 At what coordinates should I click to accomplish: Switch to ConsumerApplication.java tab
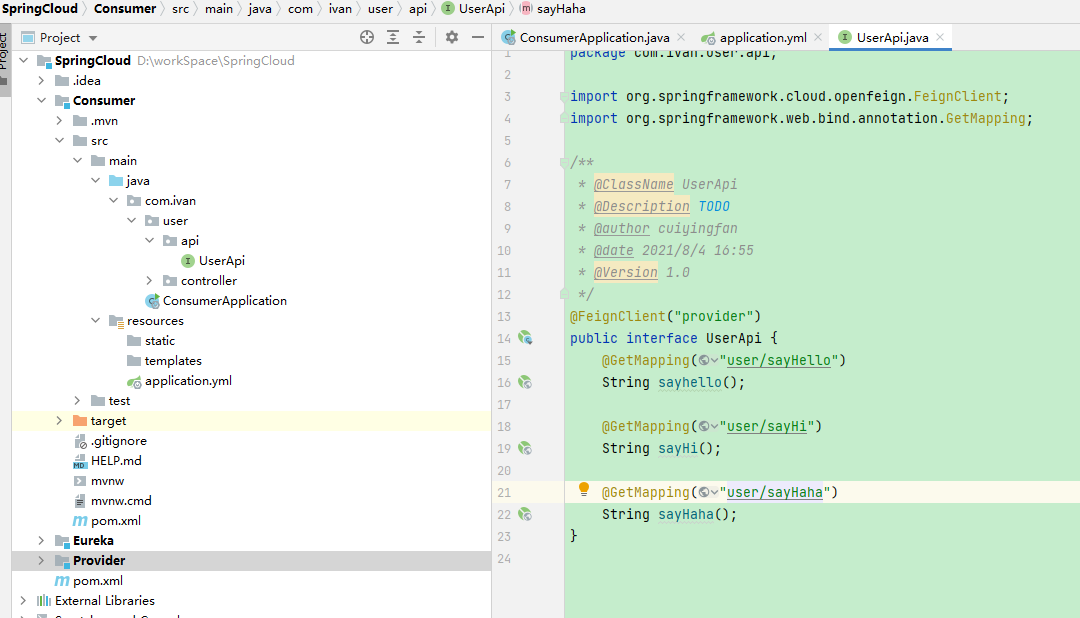coord(594,38)
